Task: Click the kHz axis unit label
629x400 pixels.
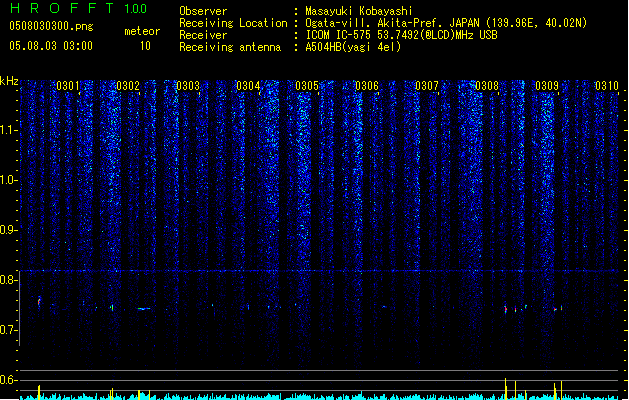Action: point(9,81)
